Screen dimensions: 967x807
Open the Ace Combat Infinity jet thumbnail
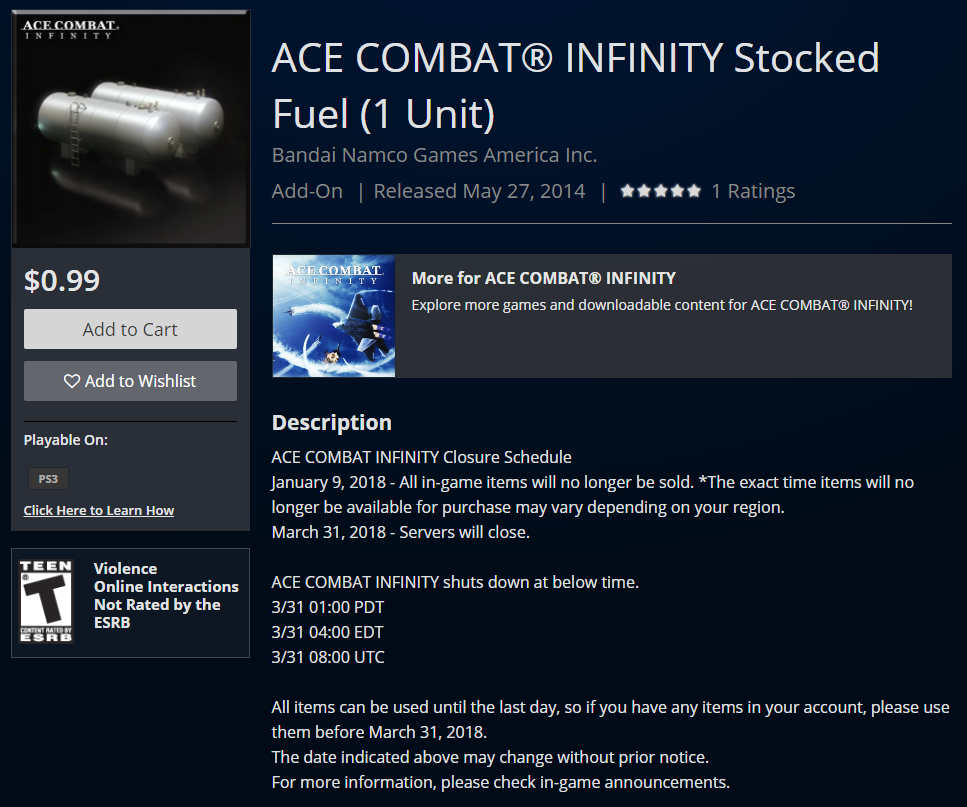[334, 316]
